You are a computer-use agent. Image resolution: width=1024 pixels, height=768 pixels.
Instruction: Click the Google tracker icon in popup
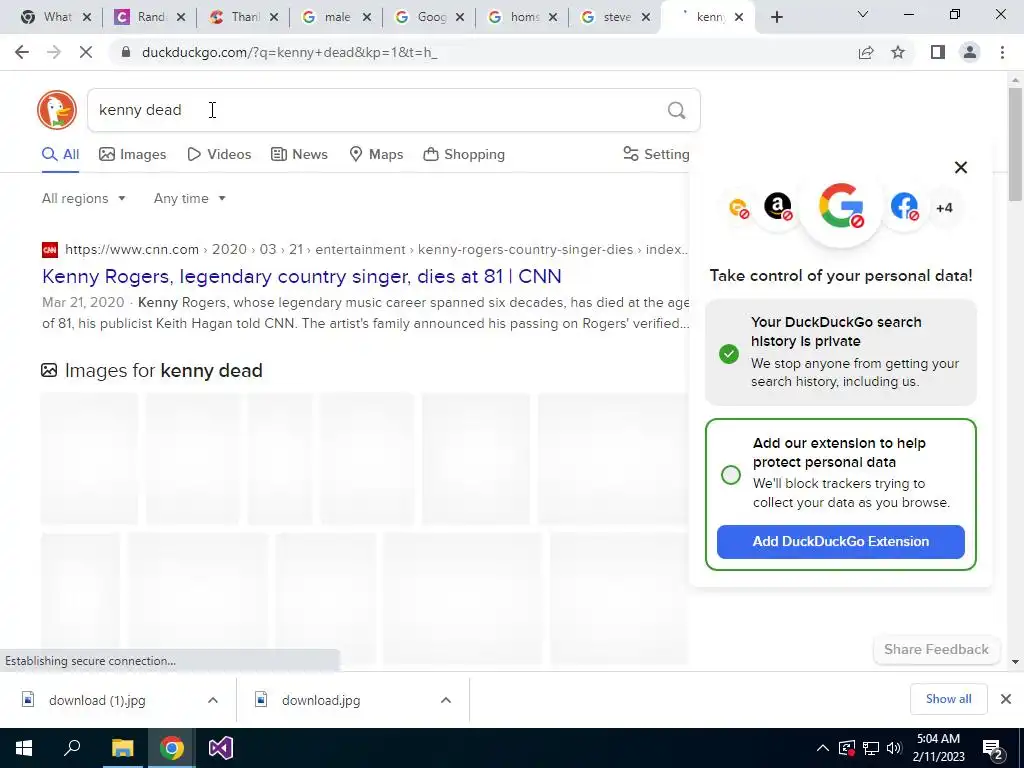(x=841, y=206)
